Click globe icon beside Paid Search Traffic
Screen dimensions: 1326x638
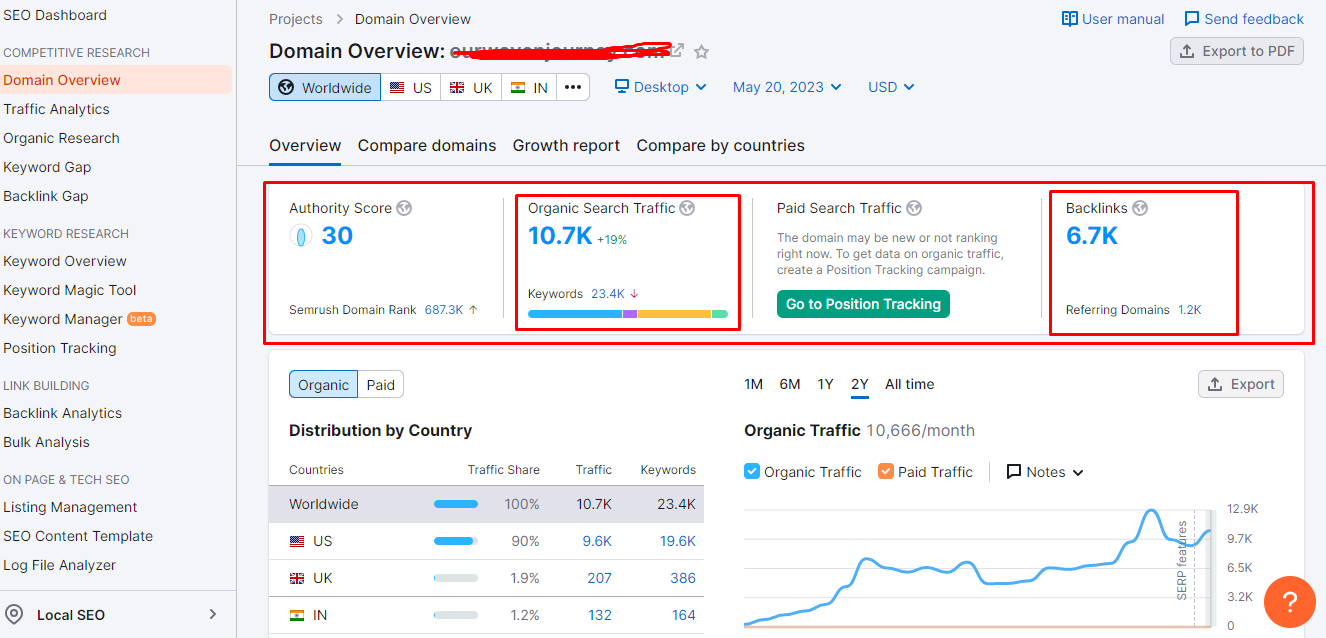pos(914,208)
